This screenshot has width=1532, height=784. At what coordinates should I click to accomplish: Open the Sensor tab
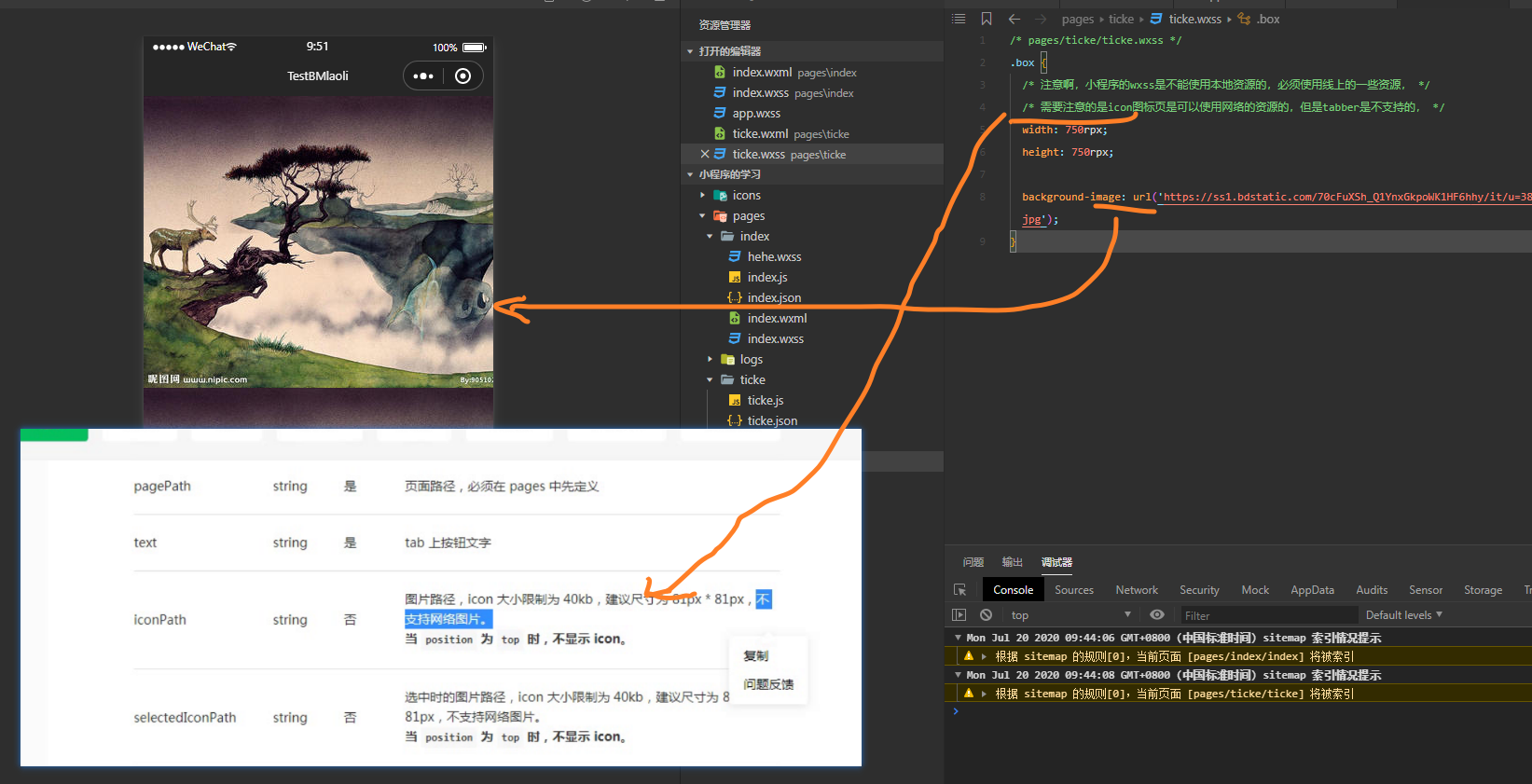[x=1426, y=590]
